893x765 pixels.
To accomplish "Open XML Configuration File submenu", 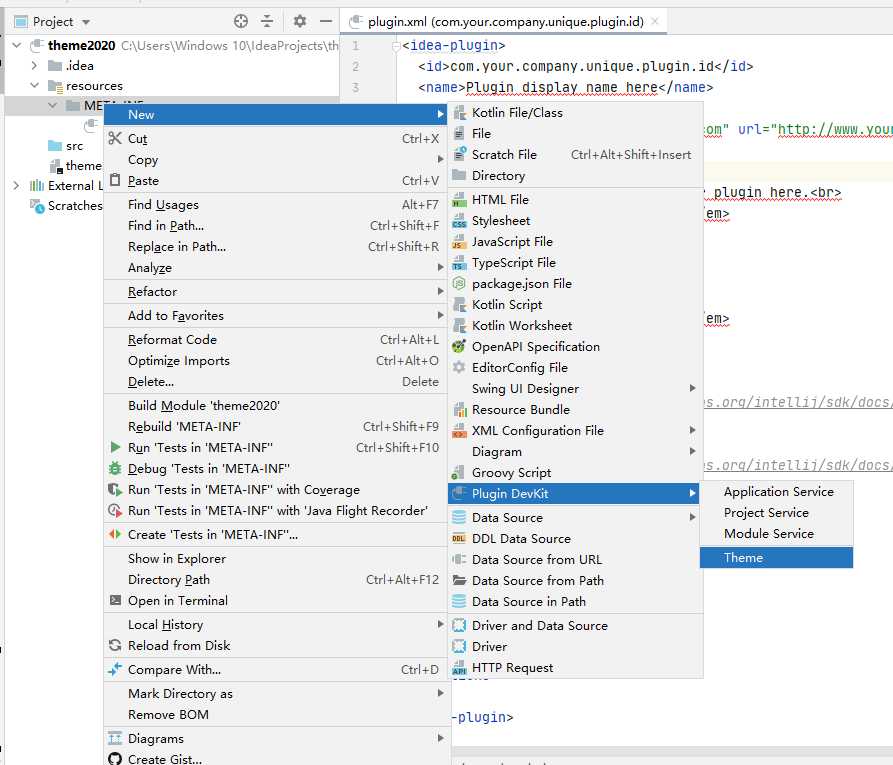I will click(575, 431).
